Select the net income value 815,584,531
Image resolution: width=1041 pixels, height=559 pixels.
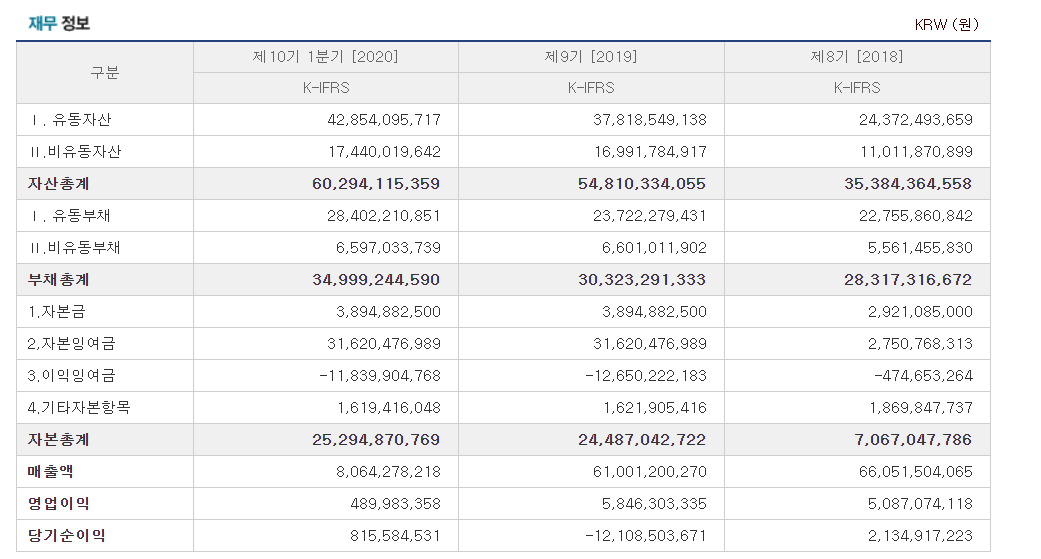click(x=396, y=536)
